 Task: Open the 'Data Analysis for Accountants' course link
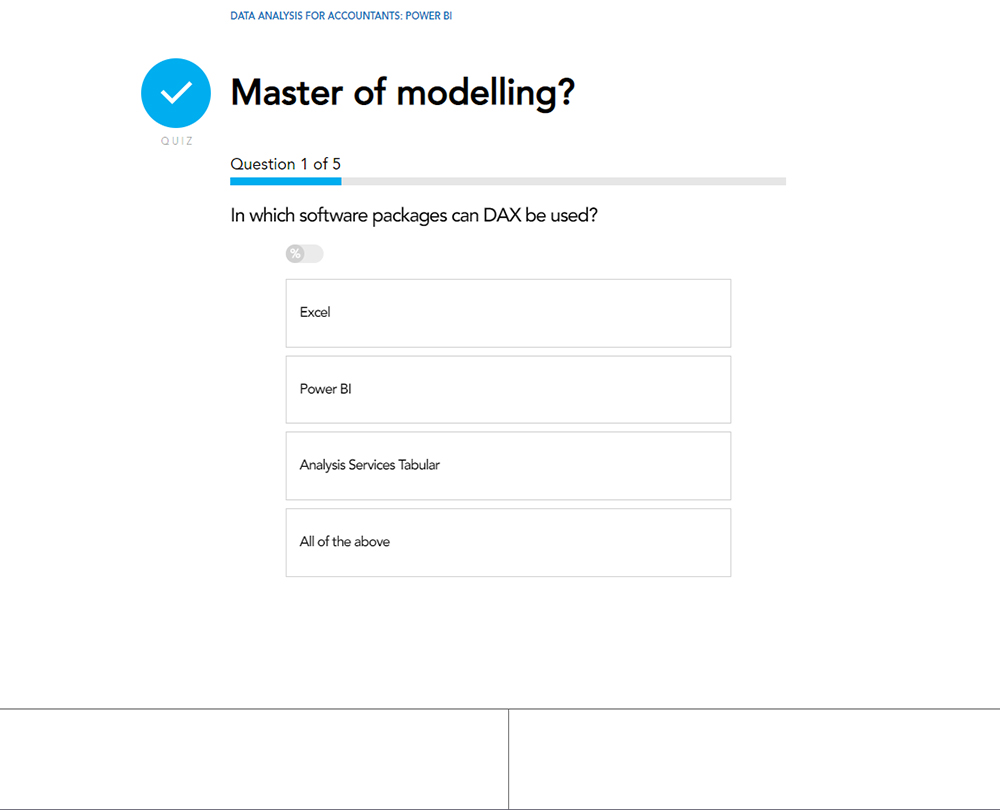(x=316, y=16)
